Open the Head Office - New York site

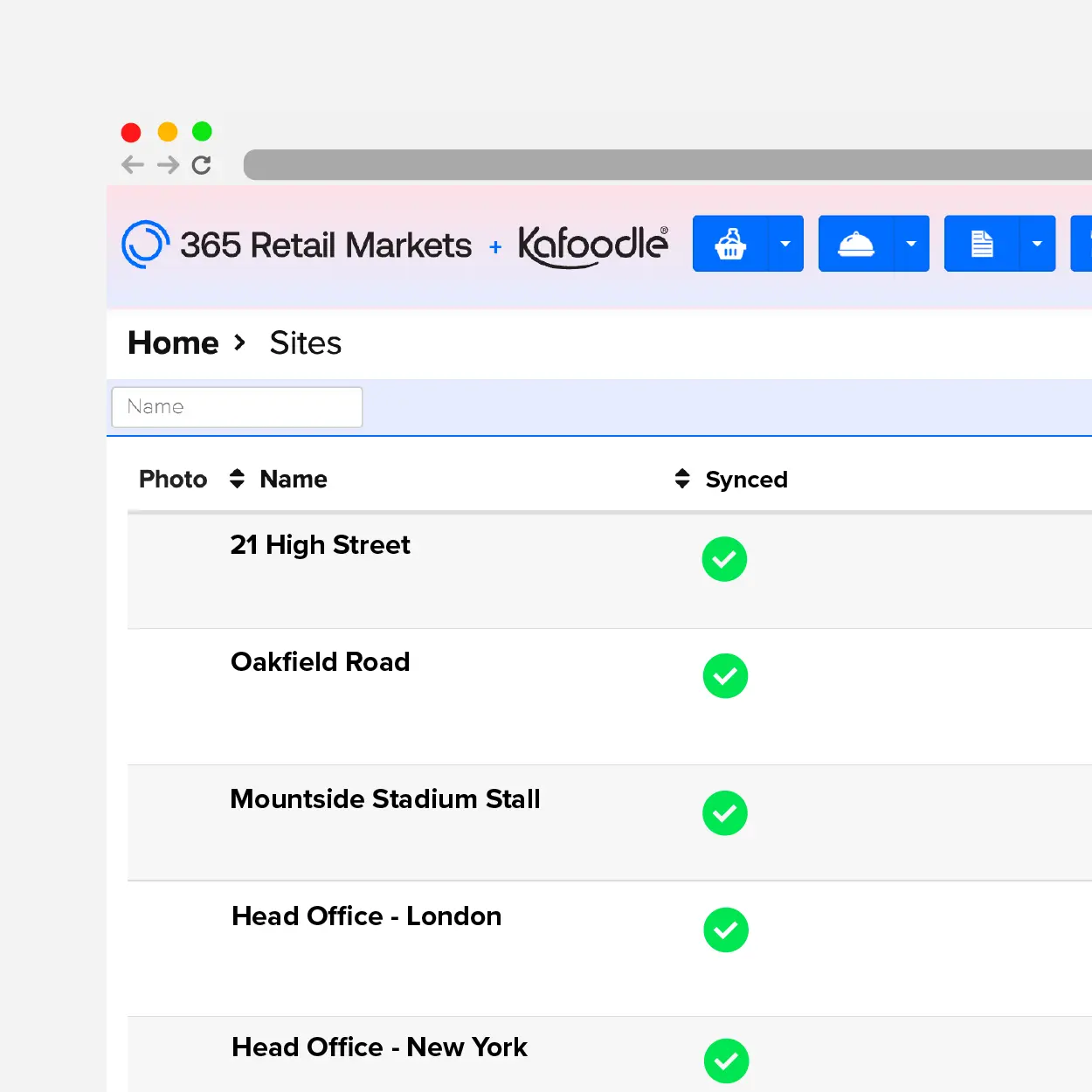(379, 1047)
